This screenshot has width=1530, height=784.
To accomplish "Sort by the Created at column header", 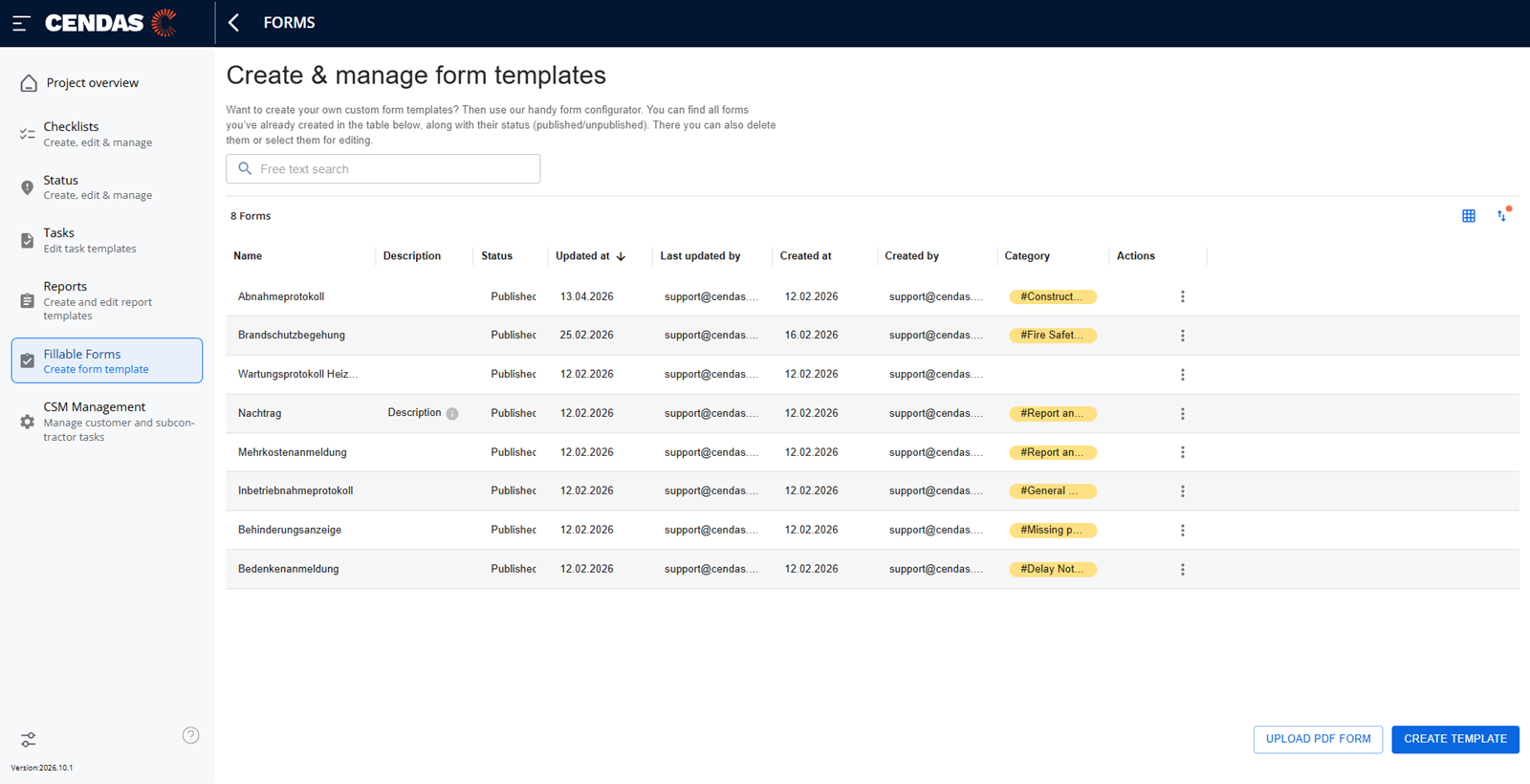I will pos(805,256).
